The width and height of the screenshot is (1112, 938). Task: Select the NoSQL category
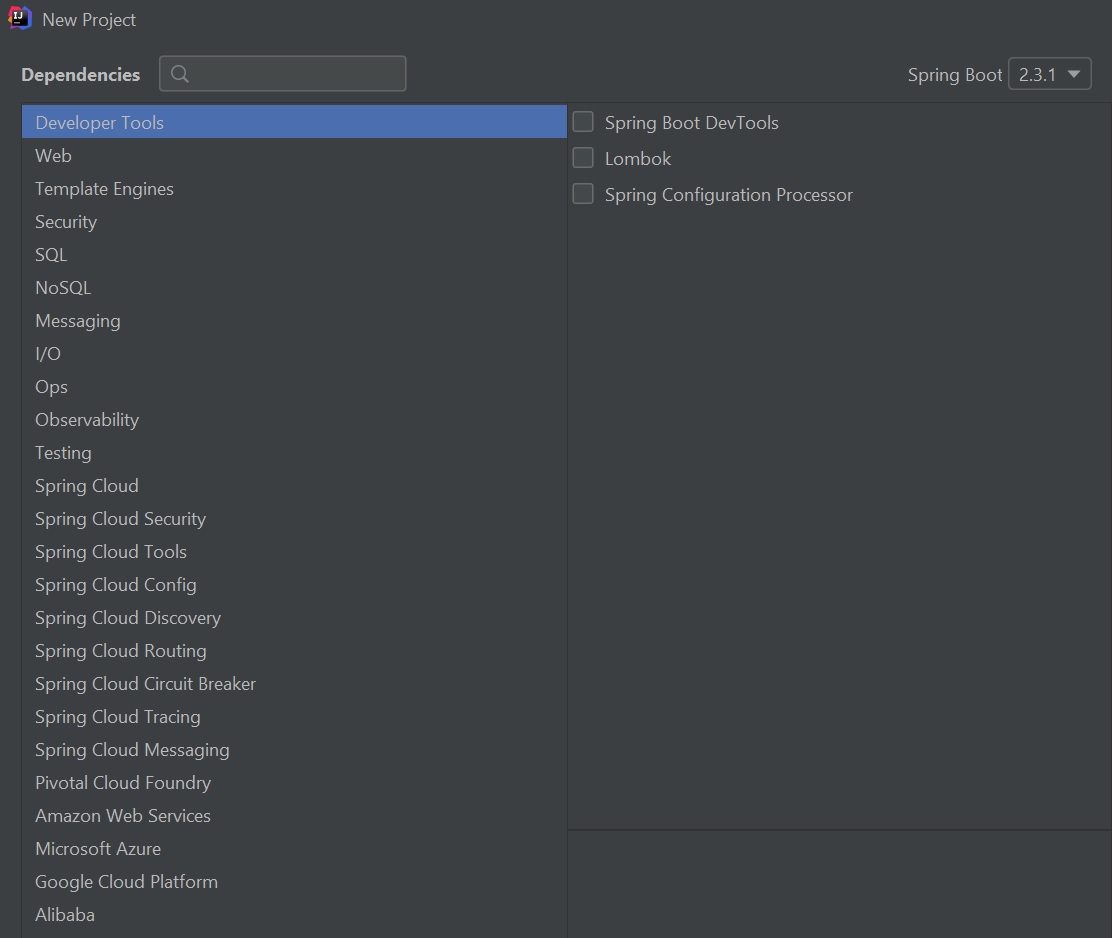[294, 287]
